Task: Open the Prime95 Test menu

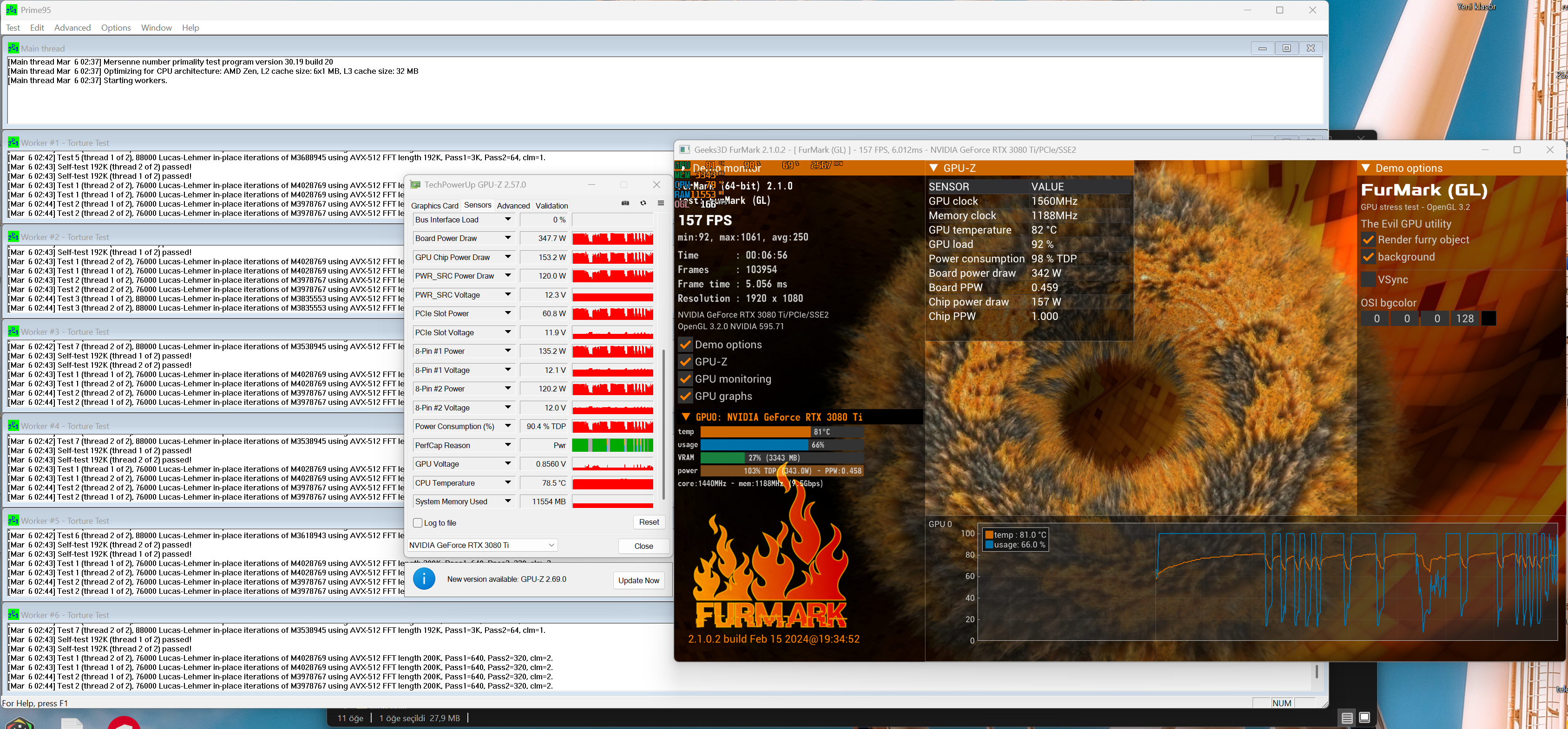Action: (13, 27)
